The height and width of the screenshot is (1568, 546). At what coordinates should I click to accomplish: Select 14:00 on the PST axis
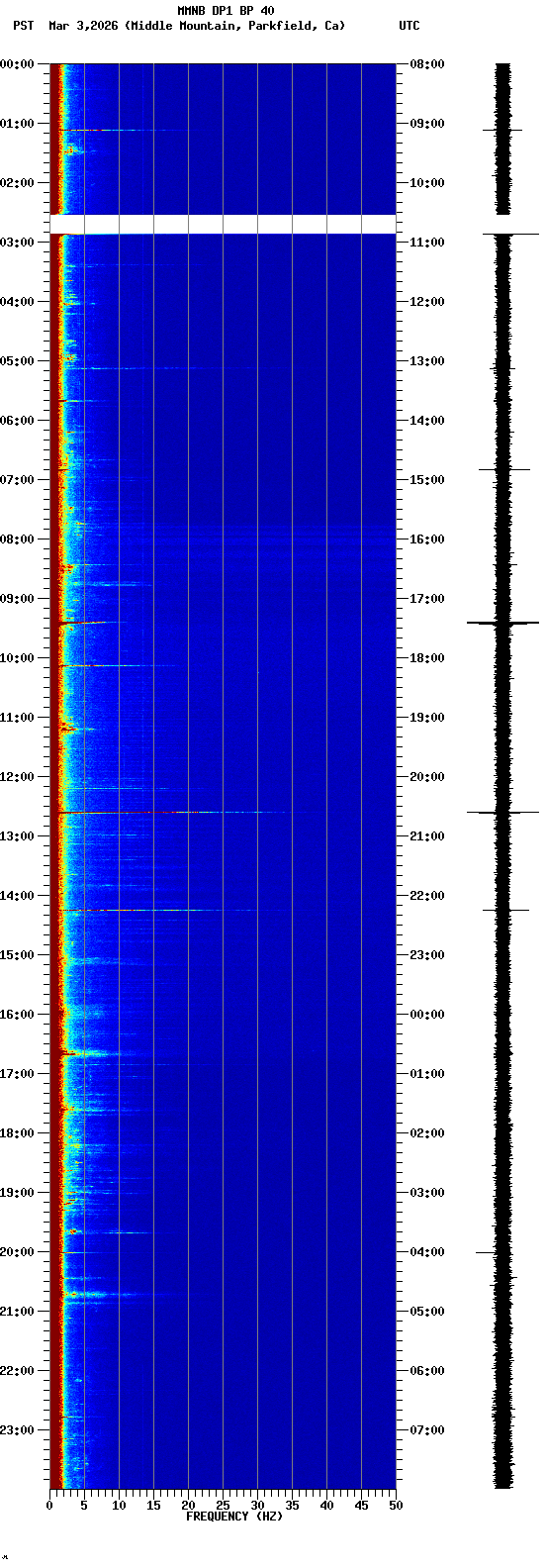(x=17, y=896)
